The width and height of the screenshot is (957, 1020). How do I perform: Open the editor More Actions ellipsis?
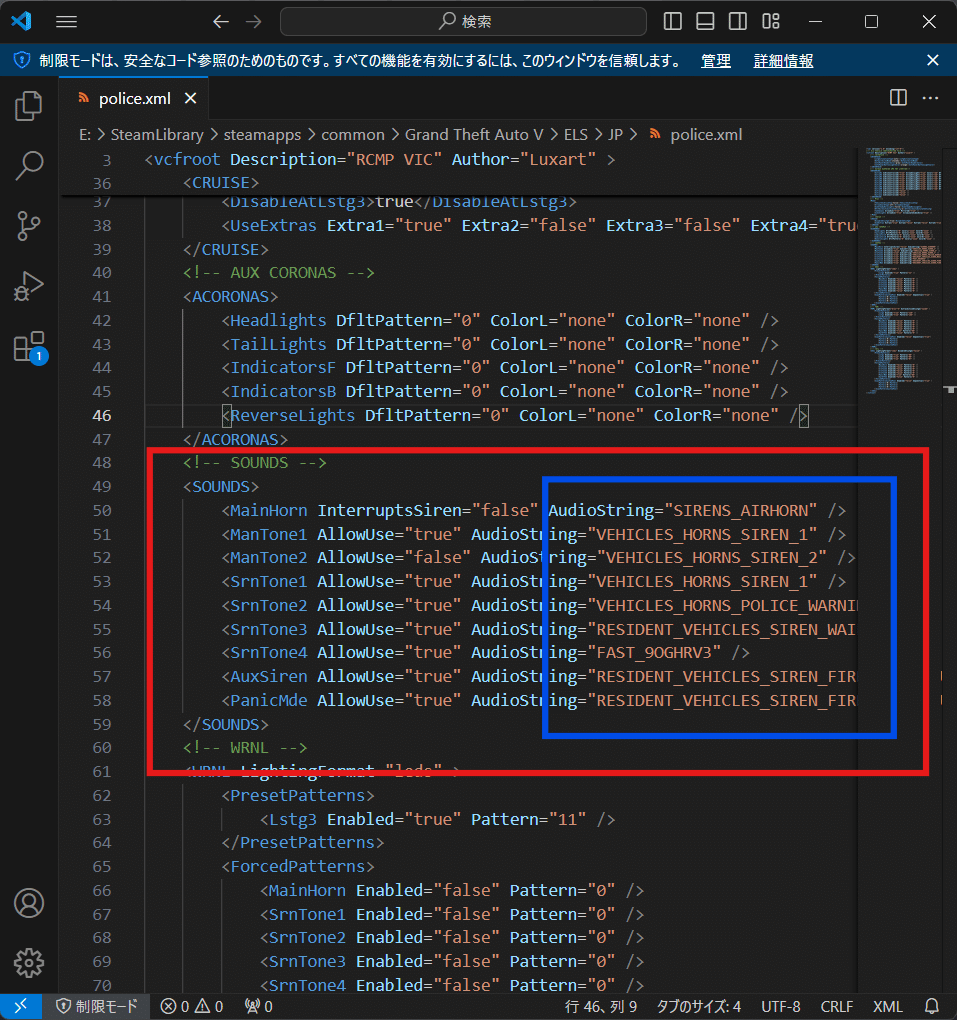click(930, 98)
